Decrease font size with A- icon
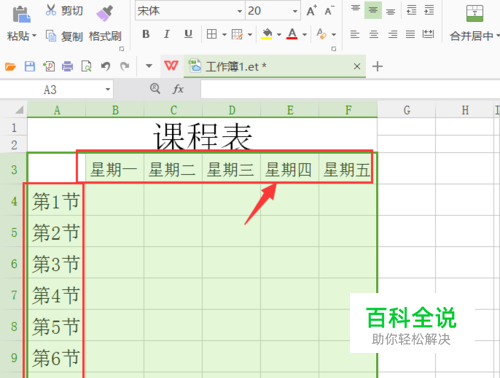Screen dimensions: 500x378 [x=329, y=11]
